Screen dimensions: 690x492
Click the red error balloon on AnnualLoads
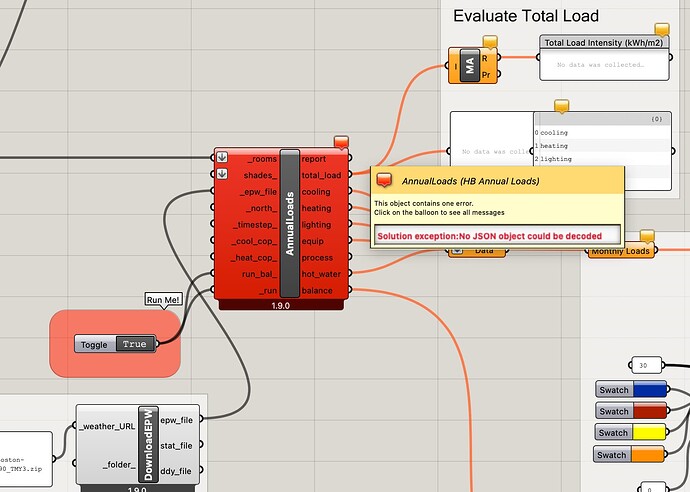341,143
